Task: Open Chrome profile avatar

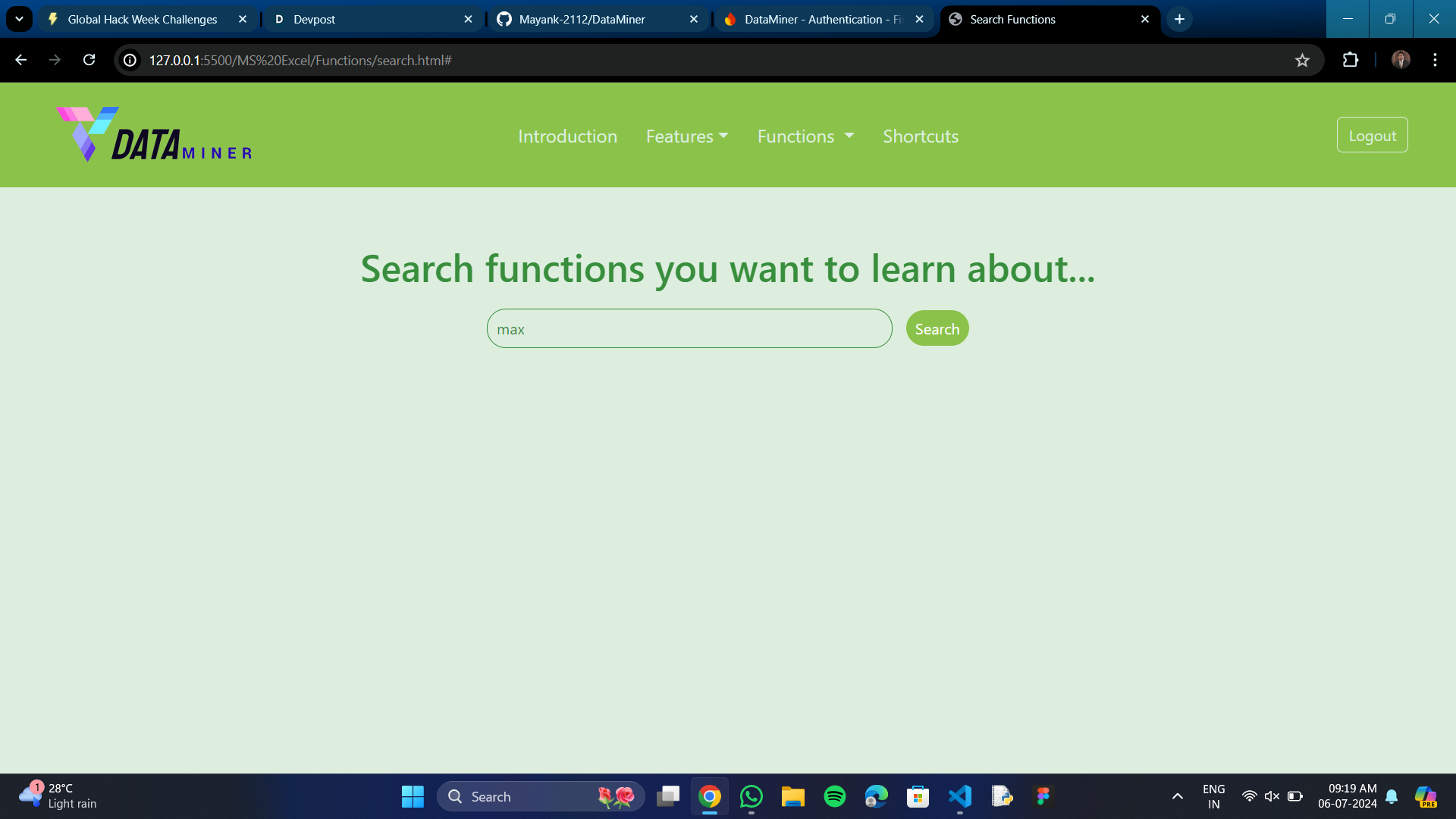Action: 1401,61
